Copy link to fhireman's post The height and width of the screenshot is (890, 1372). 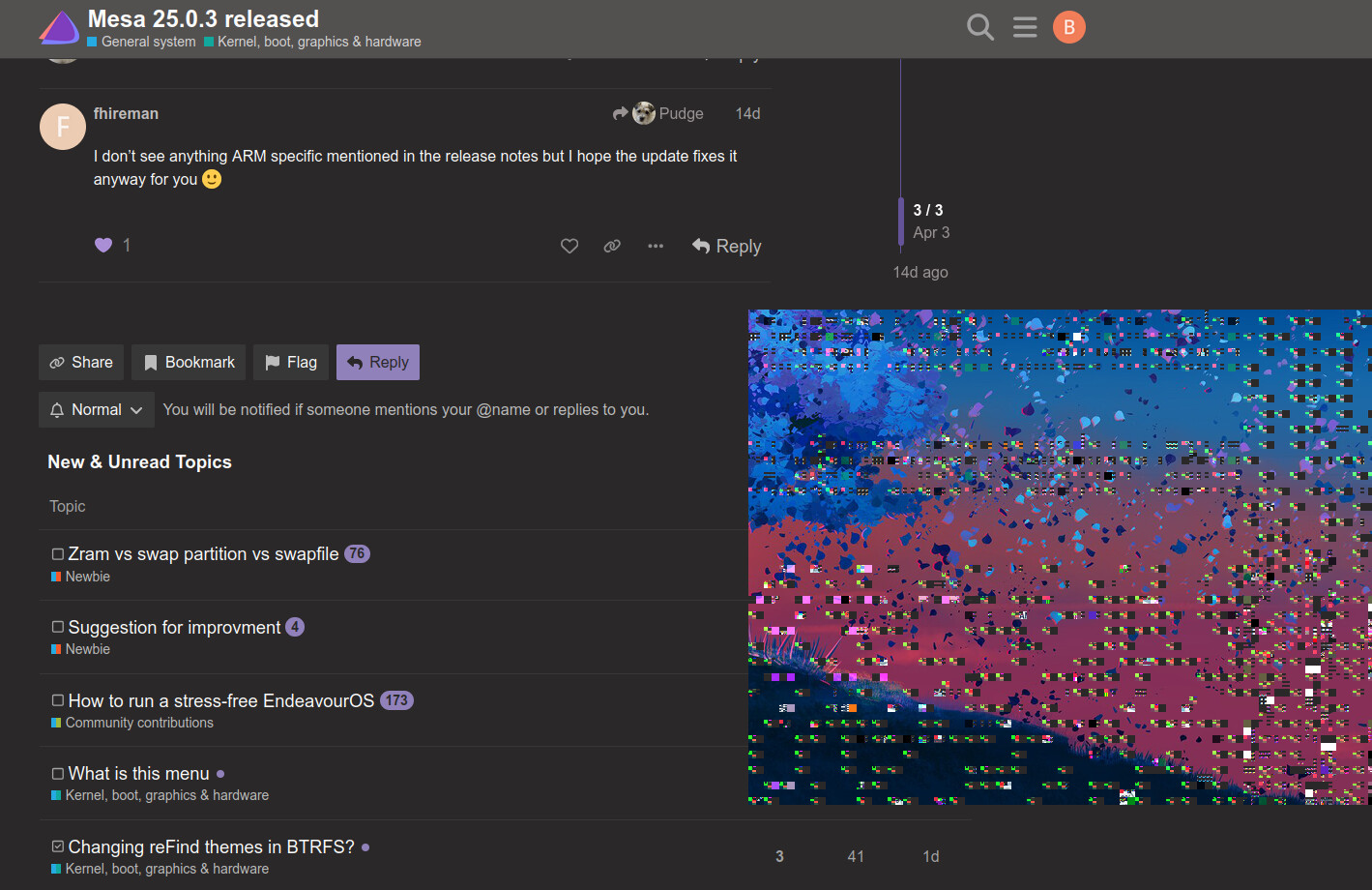[612, 246]
